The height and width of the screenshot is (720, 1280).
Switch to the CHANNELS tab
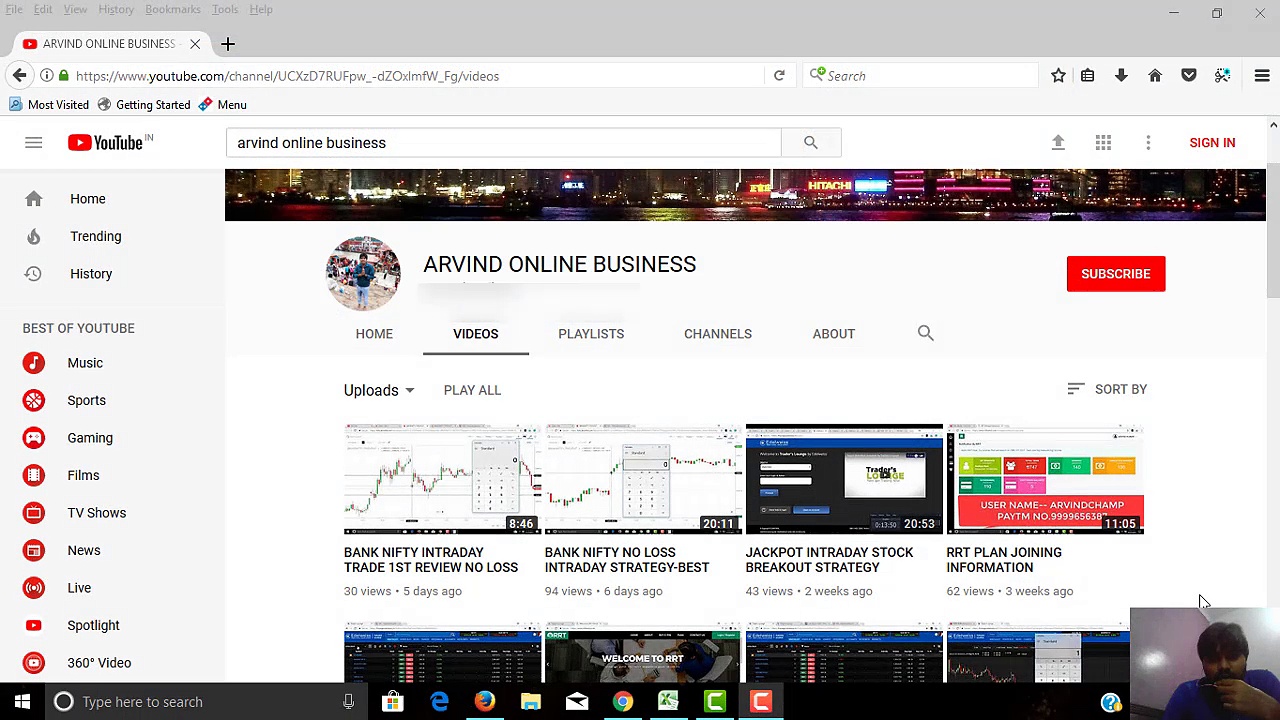[718, 334]
